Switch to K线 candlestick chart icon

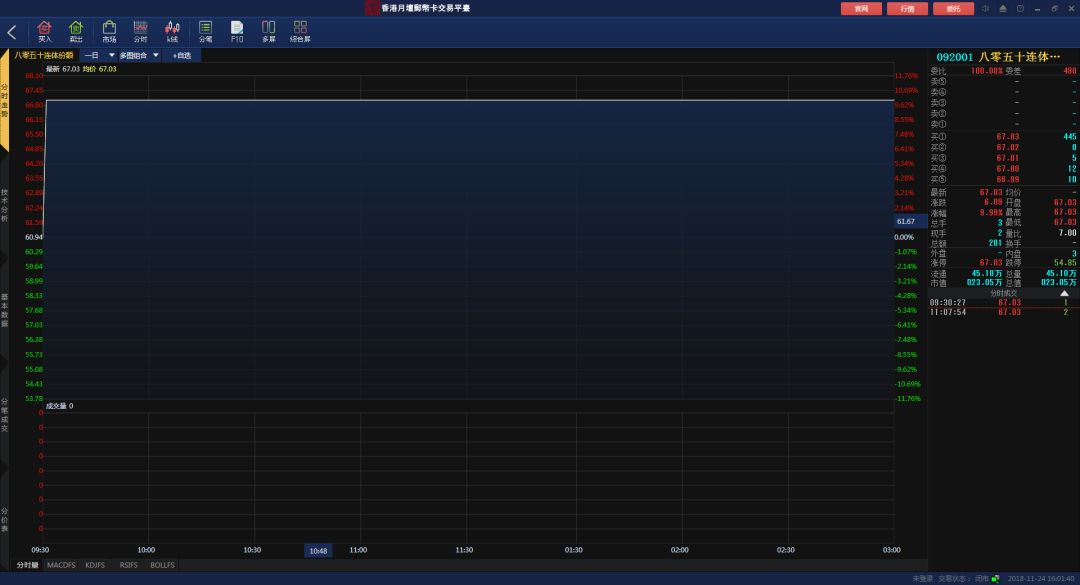pos(172,31)
